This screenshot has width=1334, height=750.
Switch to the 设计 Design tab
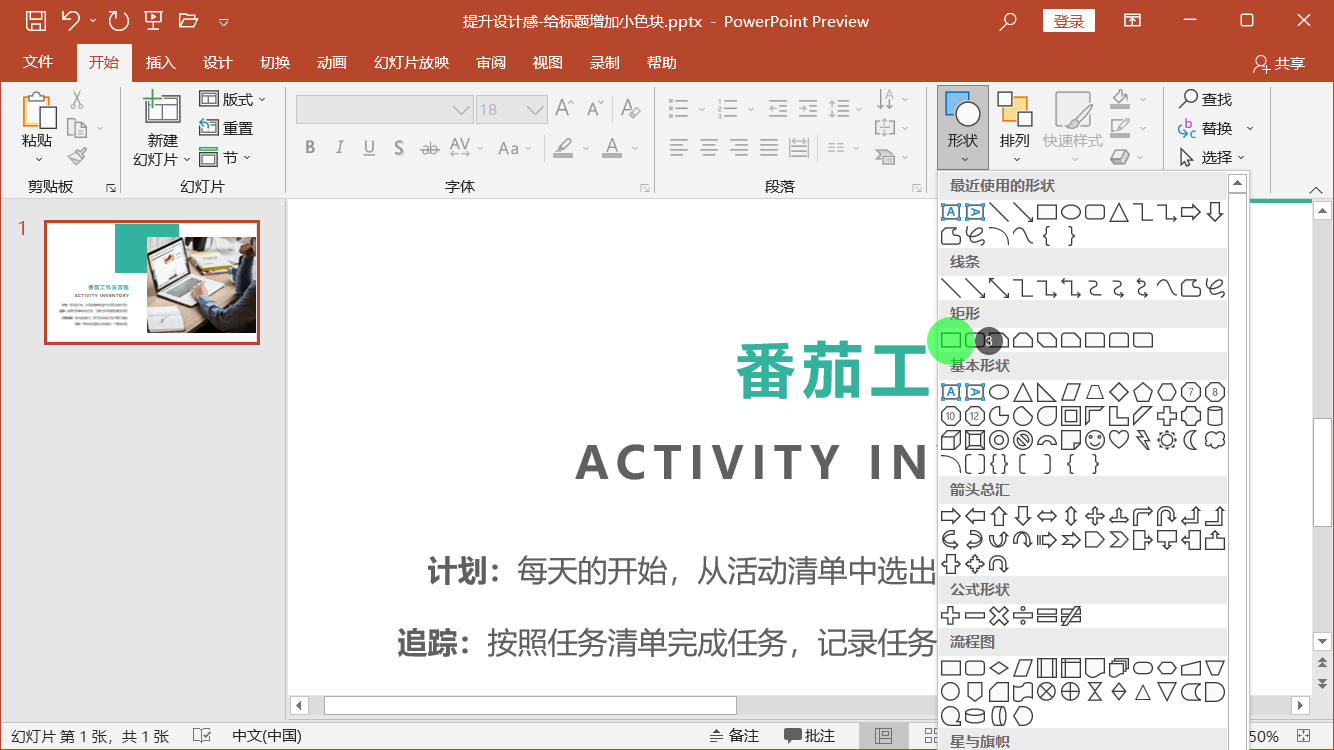(217, 62)
